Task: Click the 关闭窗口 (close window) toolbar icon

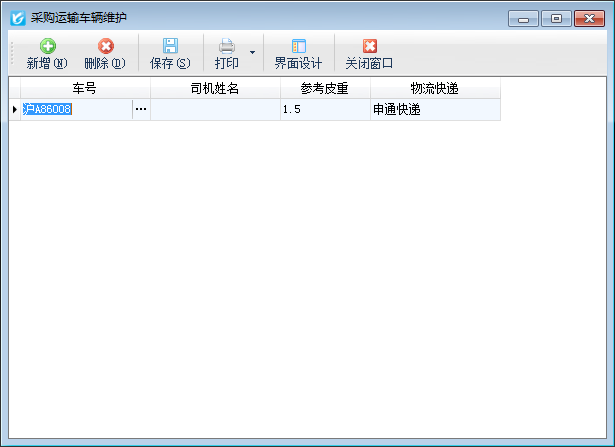Action: (369, 47)
